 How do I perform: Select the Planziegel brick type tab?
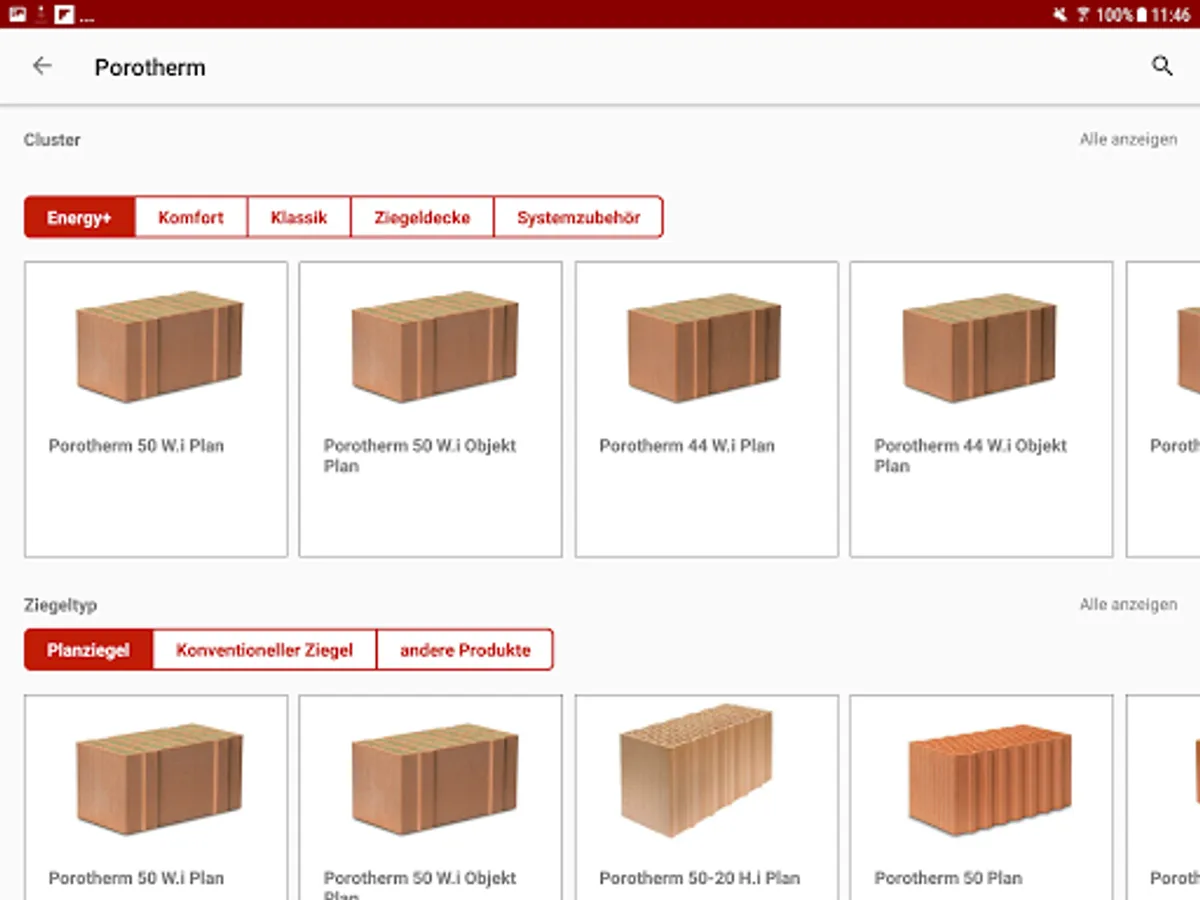89,650
